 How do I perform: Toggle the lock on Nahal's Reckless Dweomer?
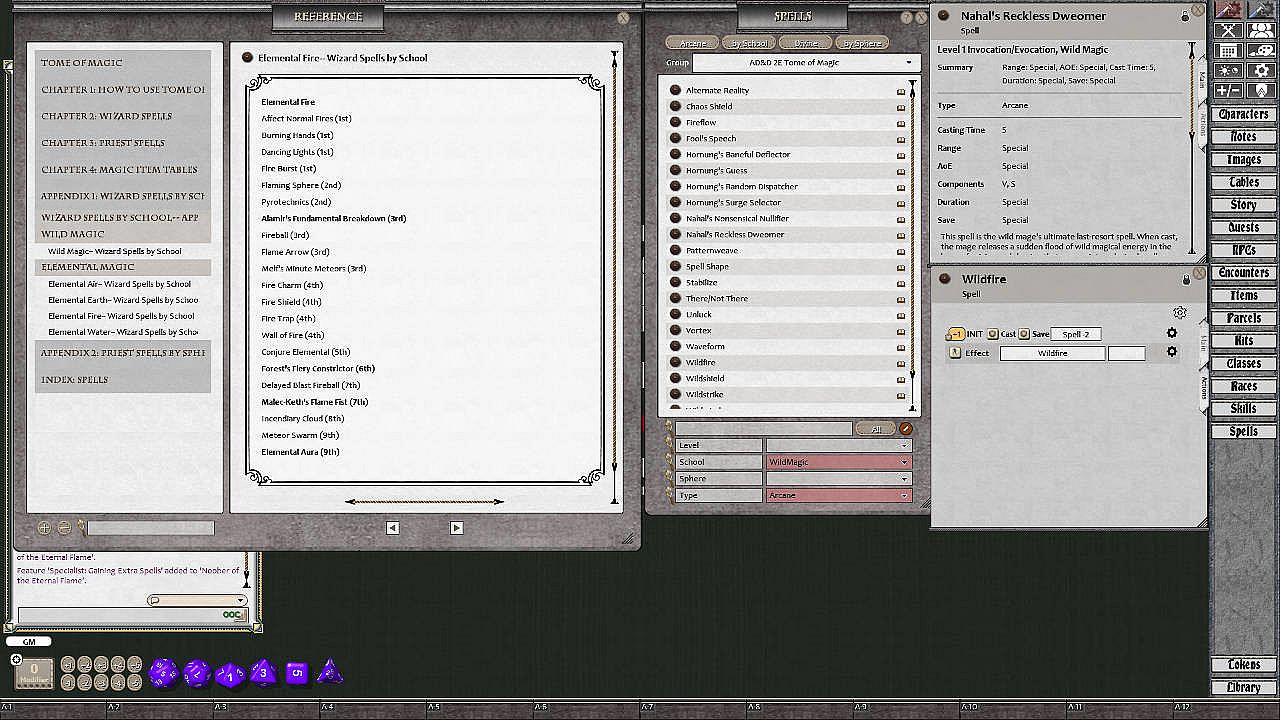[x=1186, y=17]
